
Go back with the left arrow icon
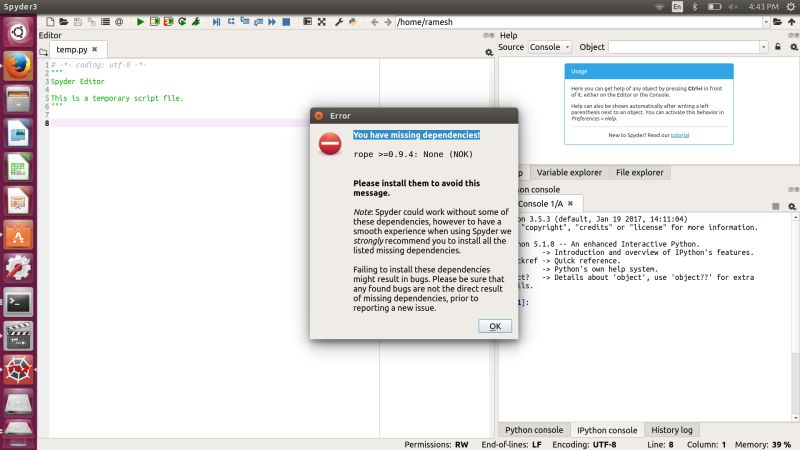pos(374,22)
